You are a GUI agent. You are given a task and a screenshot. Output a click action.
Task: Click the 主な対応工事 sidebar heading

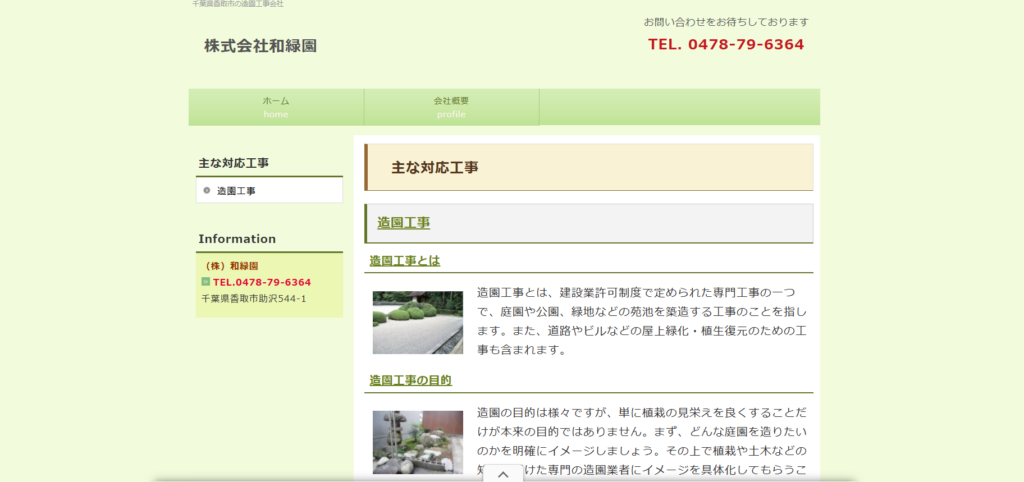point(233,163)
